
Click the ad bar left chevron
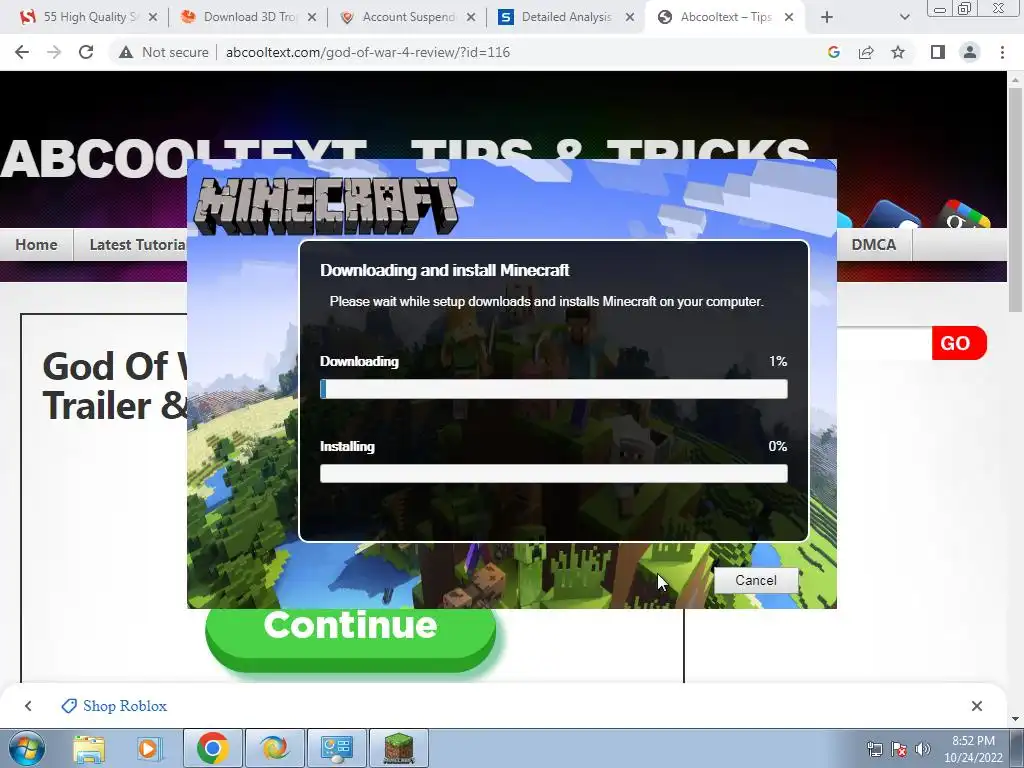pos(28,706)
